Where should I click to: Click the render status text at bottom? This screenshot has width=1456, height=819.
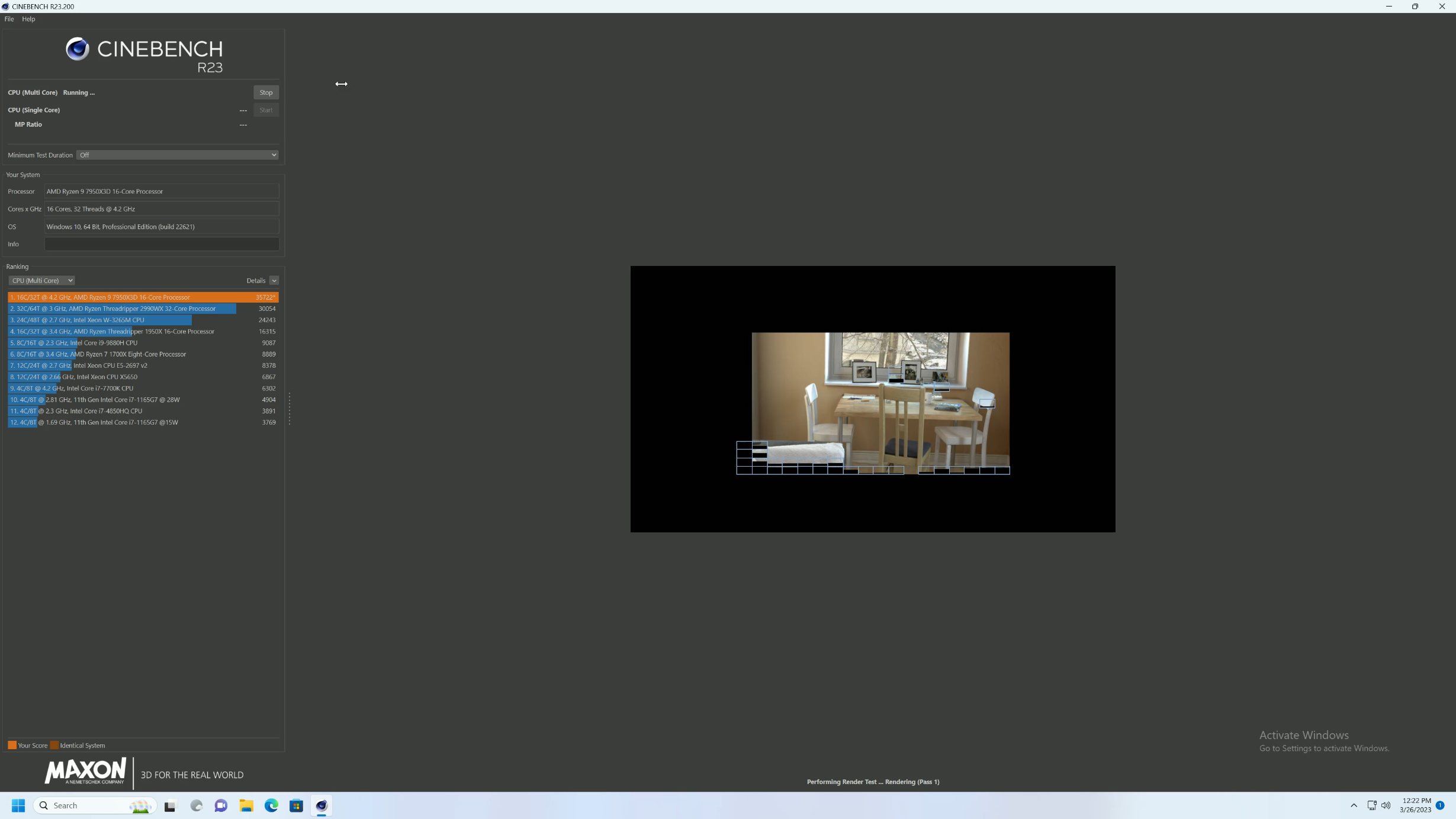click(x=873, y=782)
